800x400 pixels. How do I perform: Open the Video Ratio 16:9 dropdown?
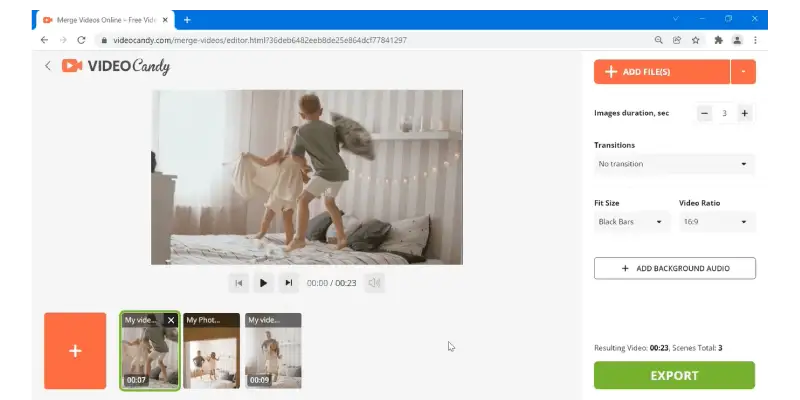click(716, 222)
